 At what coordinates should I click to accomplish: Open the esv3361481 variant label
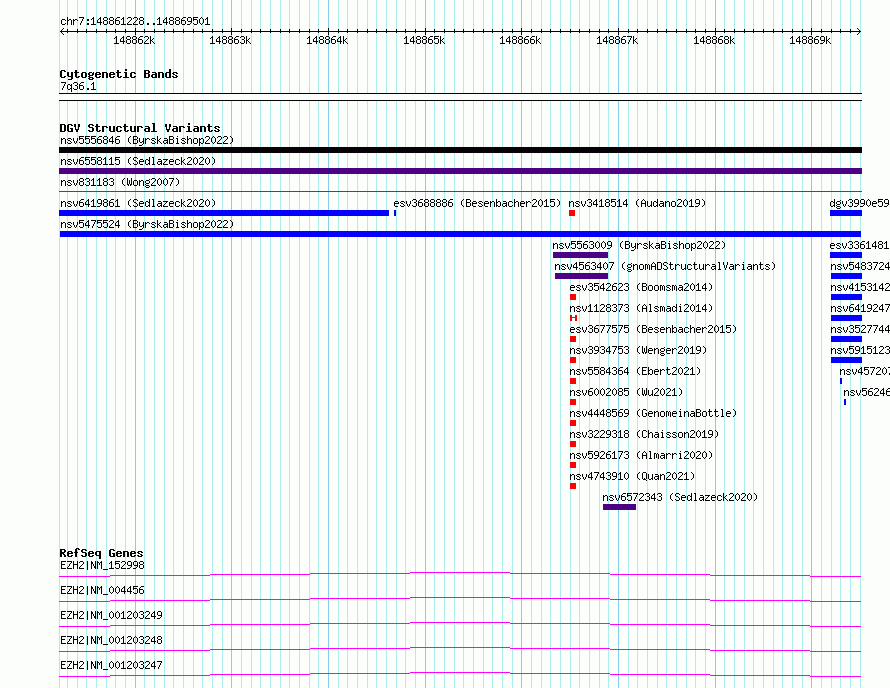(x=859, y=245)
